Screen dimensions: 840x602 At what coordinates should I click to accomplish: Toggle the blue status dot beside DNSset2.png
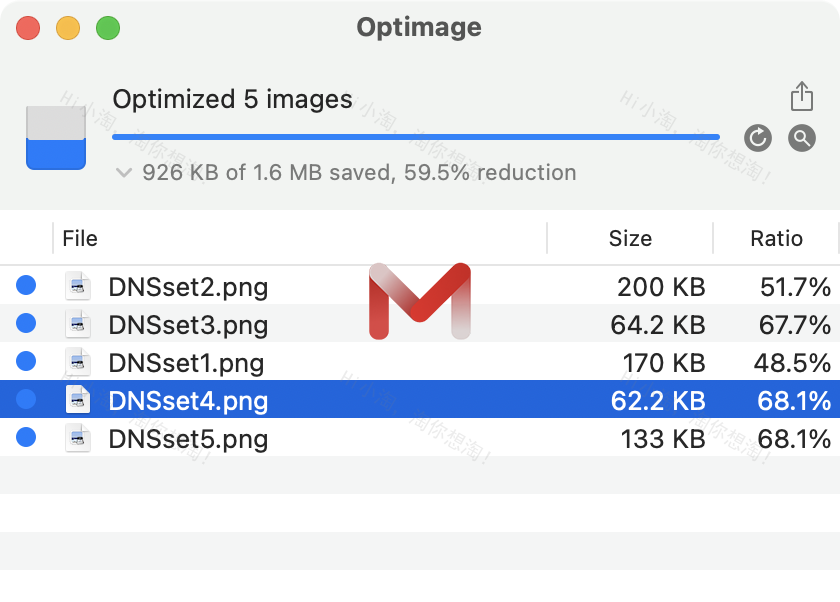[26, 286]
